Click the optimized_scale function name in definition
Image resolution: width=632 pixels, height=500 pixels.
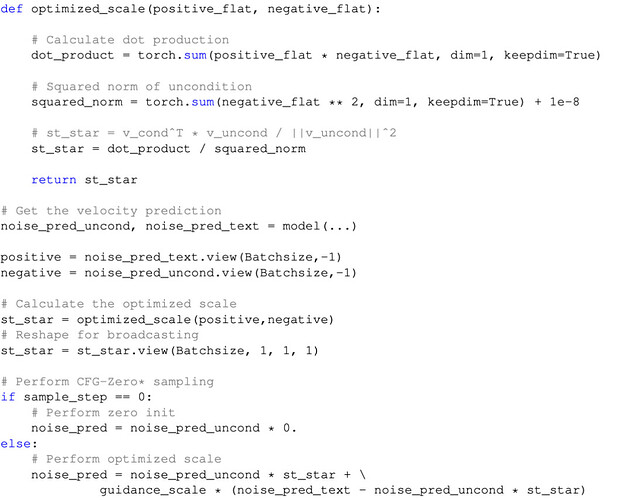88,9
